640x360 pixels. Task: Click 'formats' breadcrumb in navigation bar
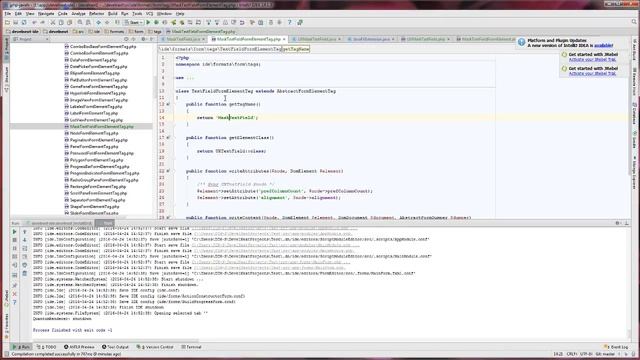click(114, 31)
